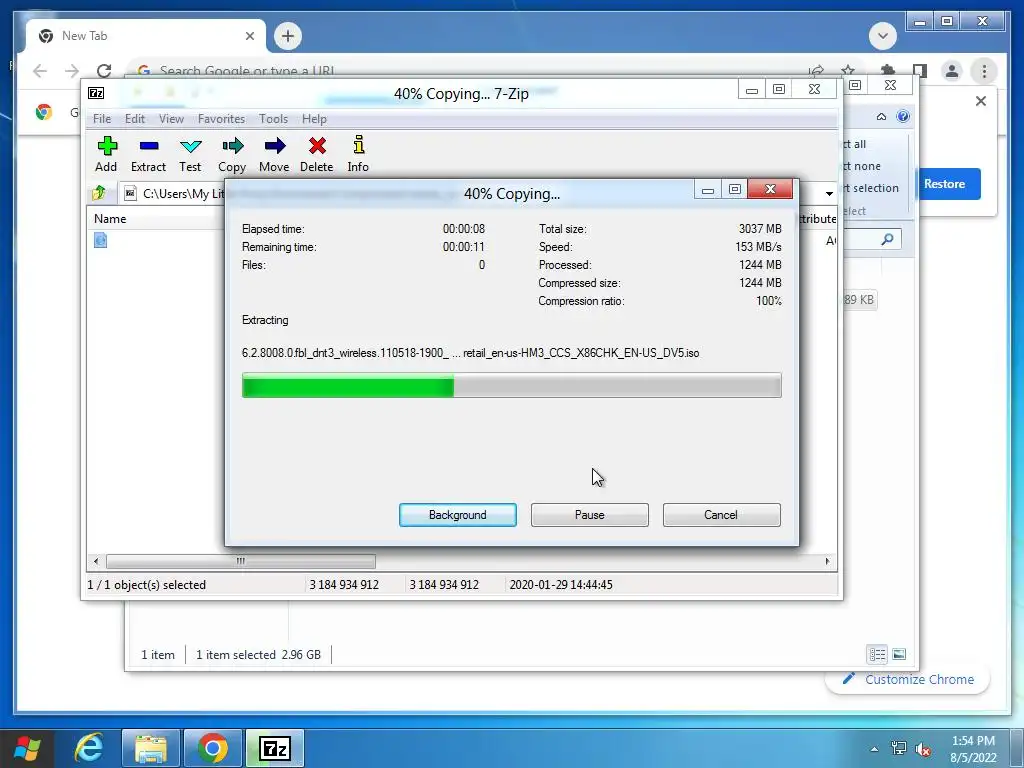Open a new Chrome tab with plus
The height and width of the screenshot is (768, 1024).
pos(288,36)
